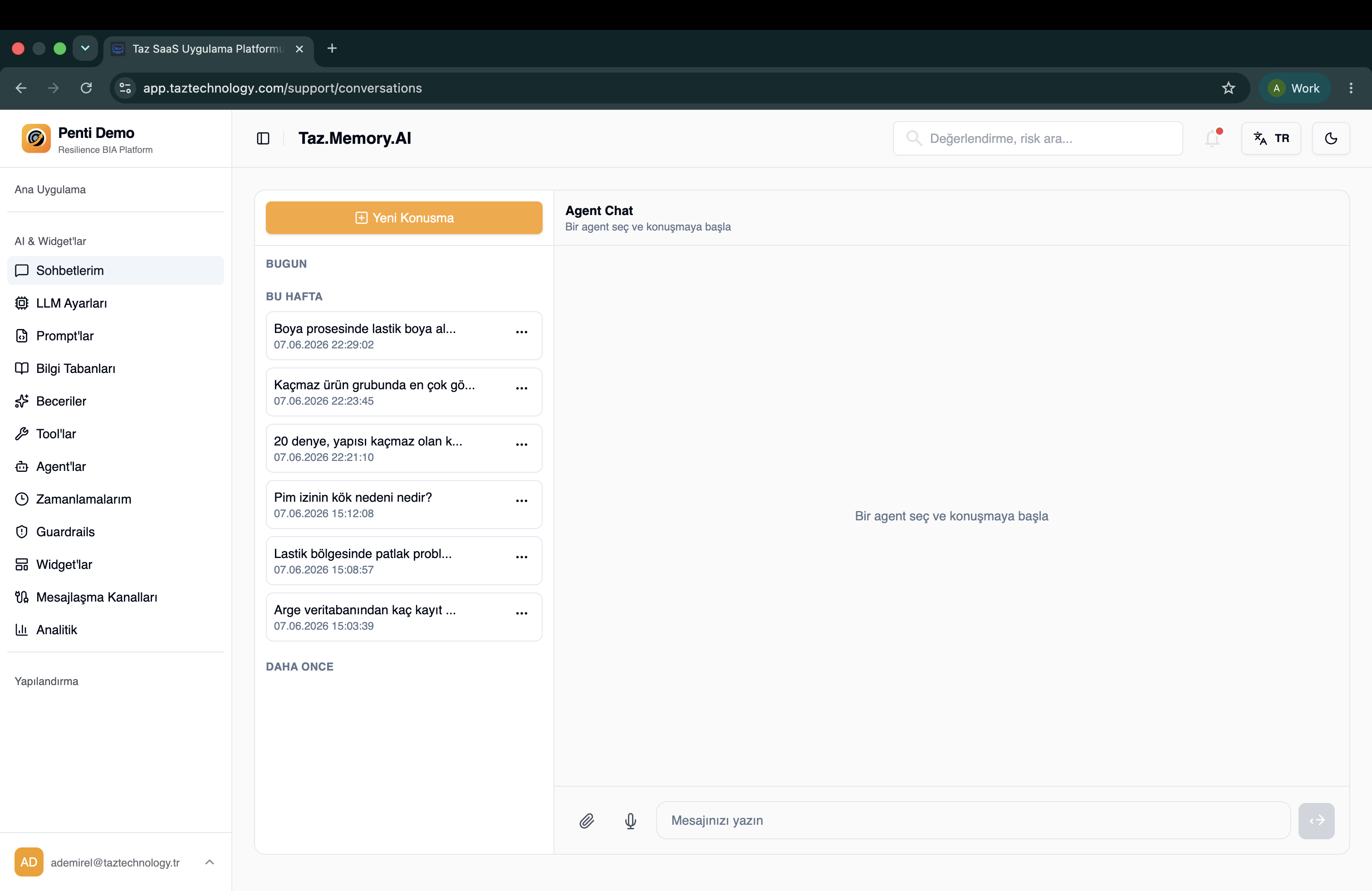Open conversation Arge veritabanından kaç kayıt
Image resolution: width=1372 pixels, height=891 pixels.
(404, 617)
